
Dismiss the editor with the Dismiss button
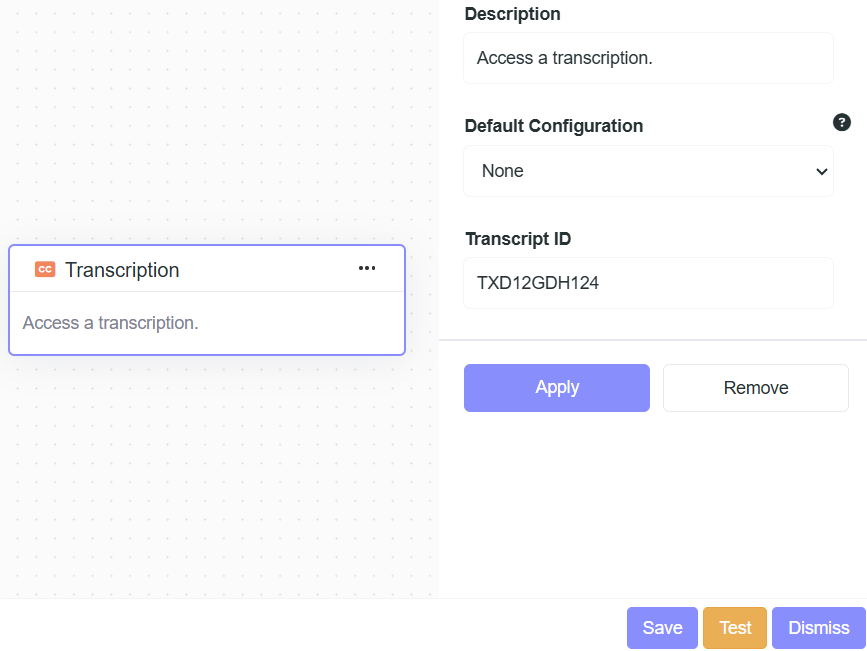click(x=818, y=628)
